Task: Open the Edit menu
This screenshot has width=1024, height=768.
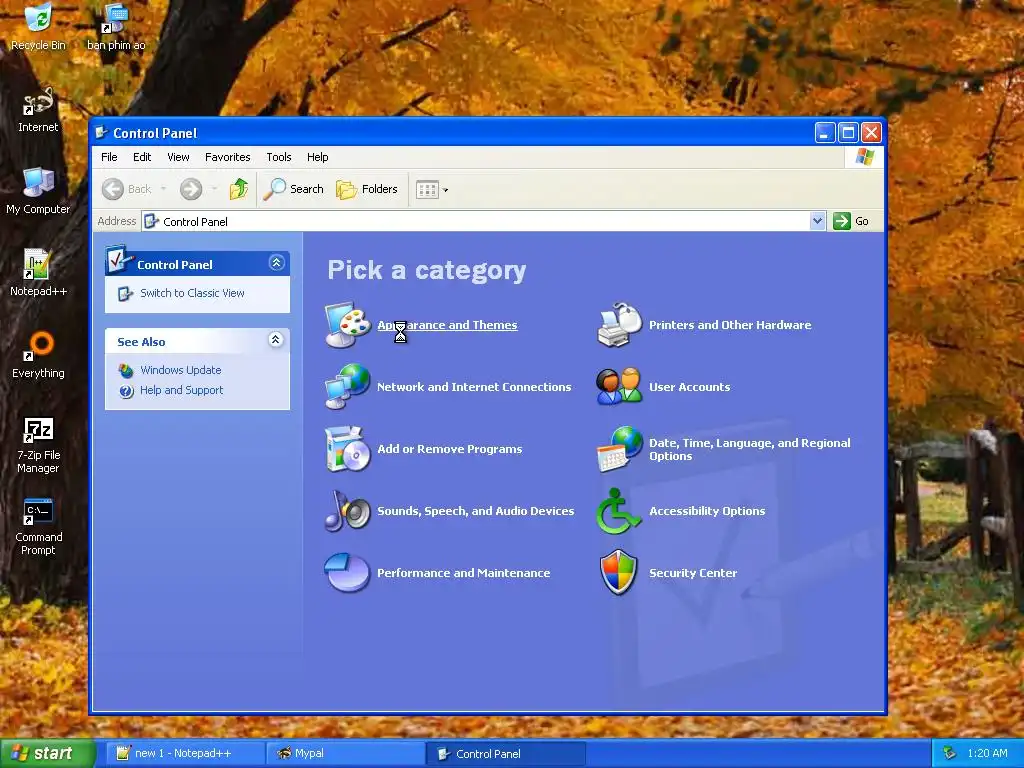Action: (x=142, y=157)
